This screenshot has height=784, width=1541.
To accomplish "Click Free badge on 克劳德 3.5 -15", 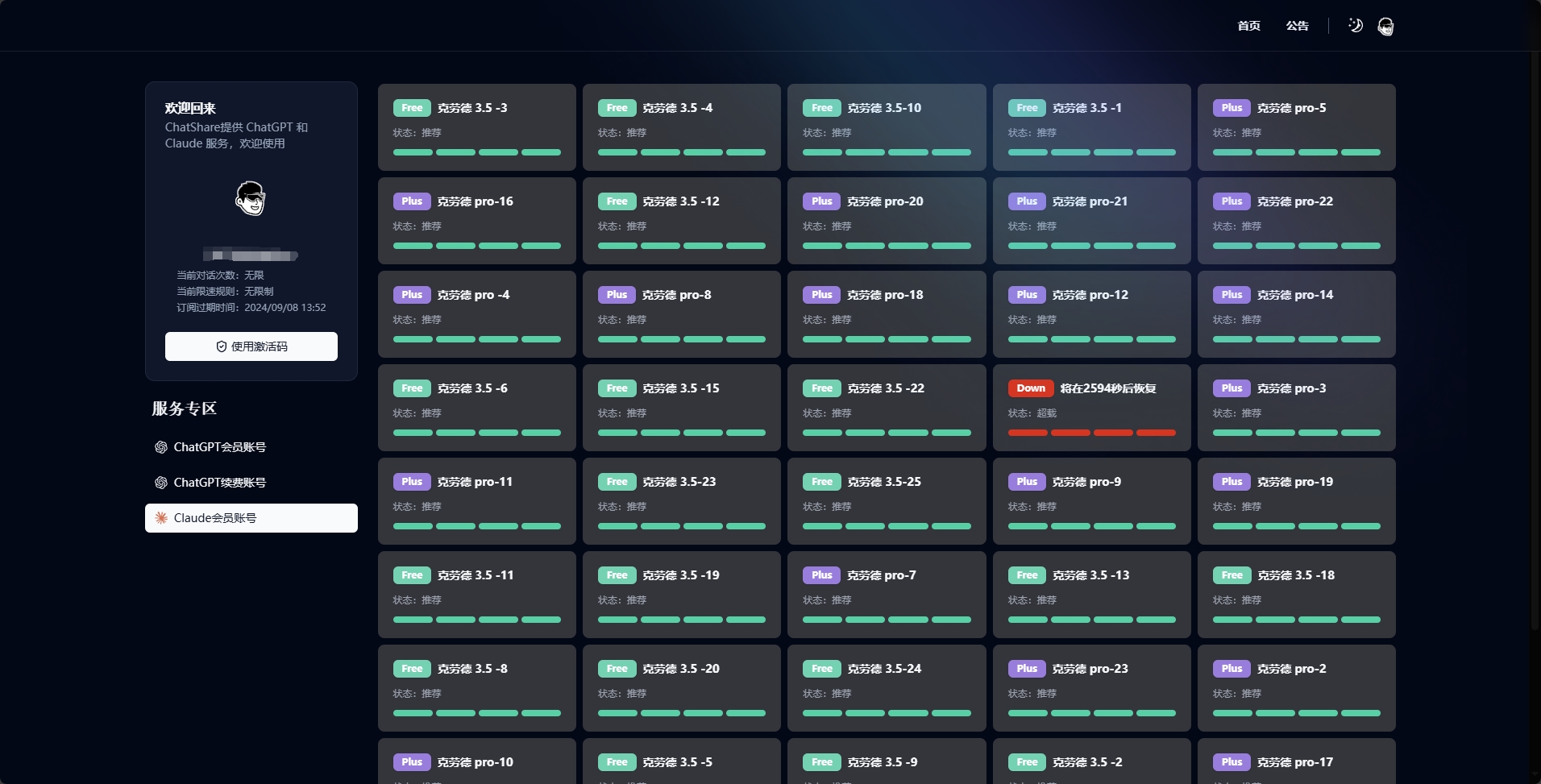I will click(x=617, y=388).
